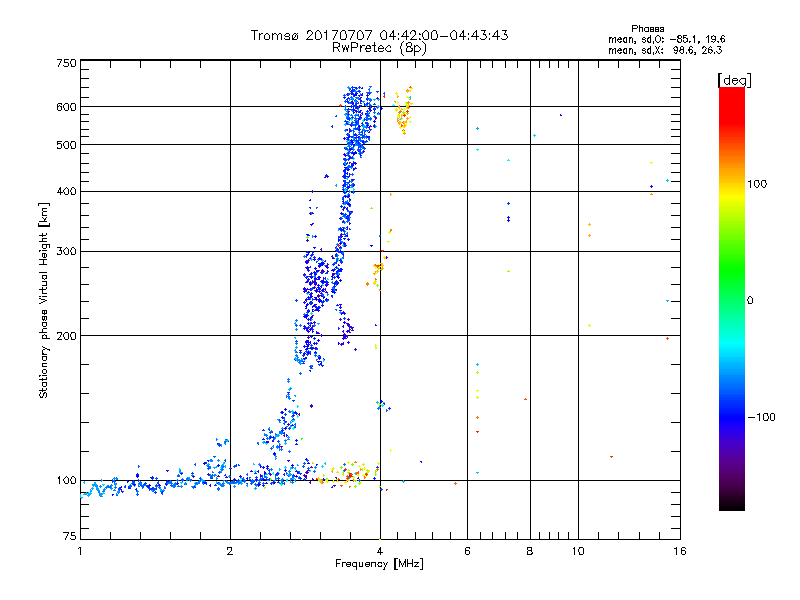The width and height of the screenshot is (800, 600).
Task: Click the '[deg]' colorbar unit label
Action: 734,80
